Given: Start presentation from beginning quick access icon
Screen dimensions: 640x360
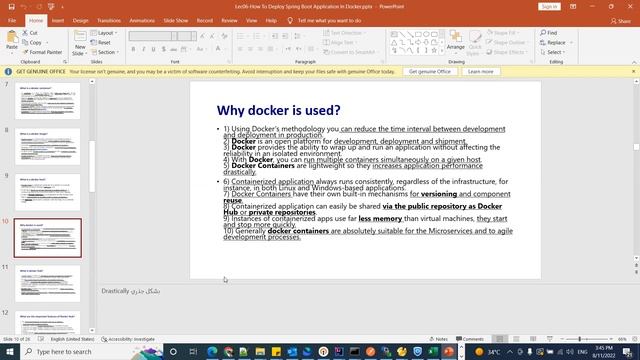Looking at the screenshot, I should click(51, 7).
